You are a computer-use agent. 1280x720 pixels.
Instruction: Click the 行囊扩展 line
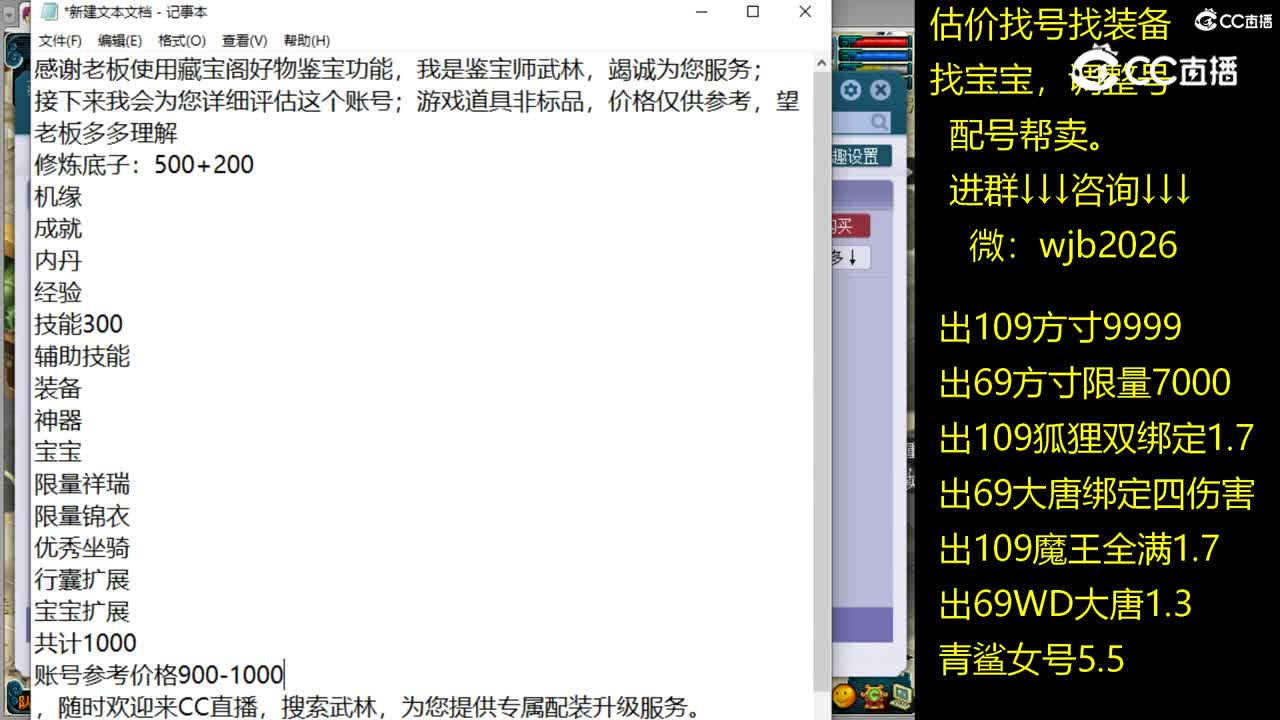point(82,580)
